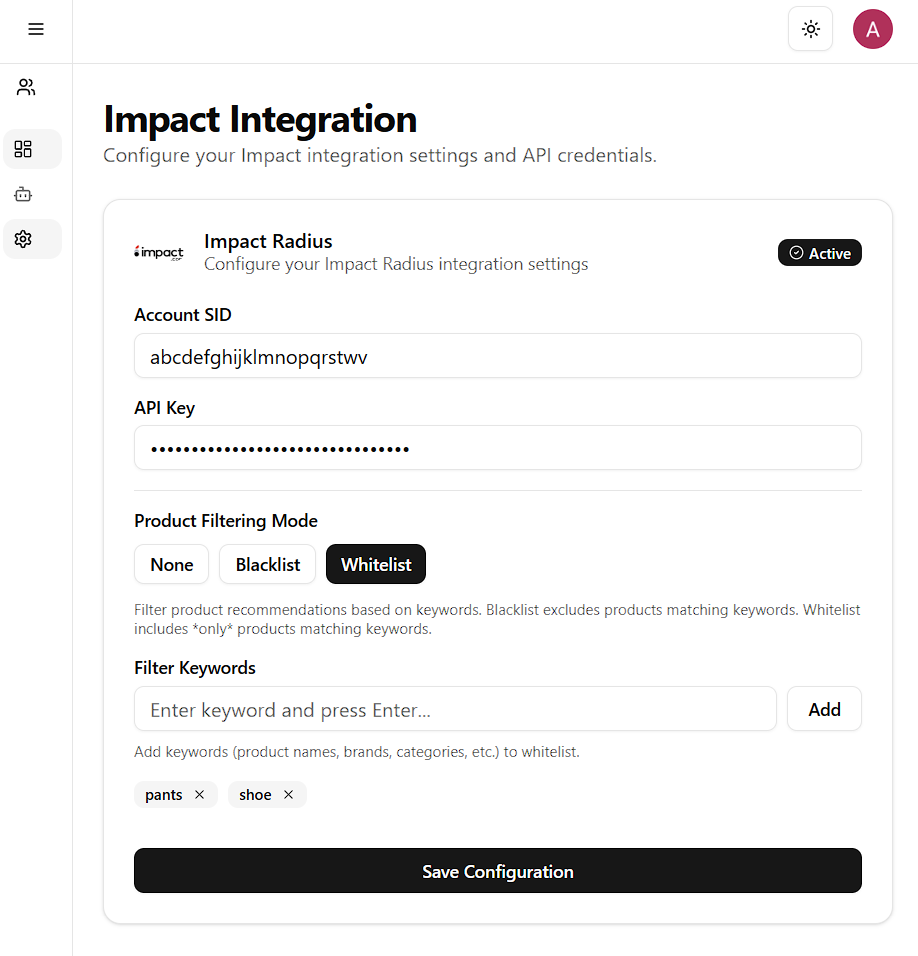Save Configuration for Impact integration
The height and width of the screenshot is (956, 918).
tap(497, 871)
